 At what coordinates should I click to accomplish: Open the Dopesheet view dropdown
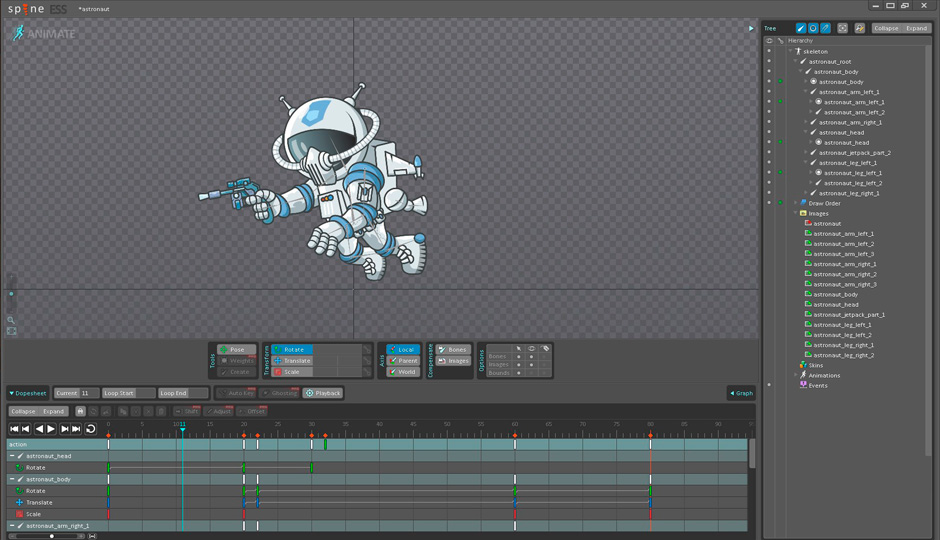point(28,393)
